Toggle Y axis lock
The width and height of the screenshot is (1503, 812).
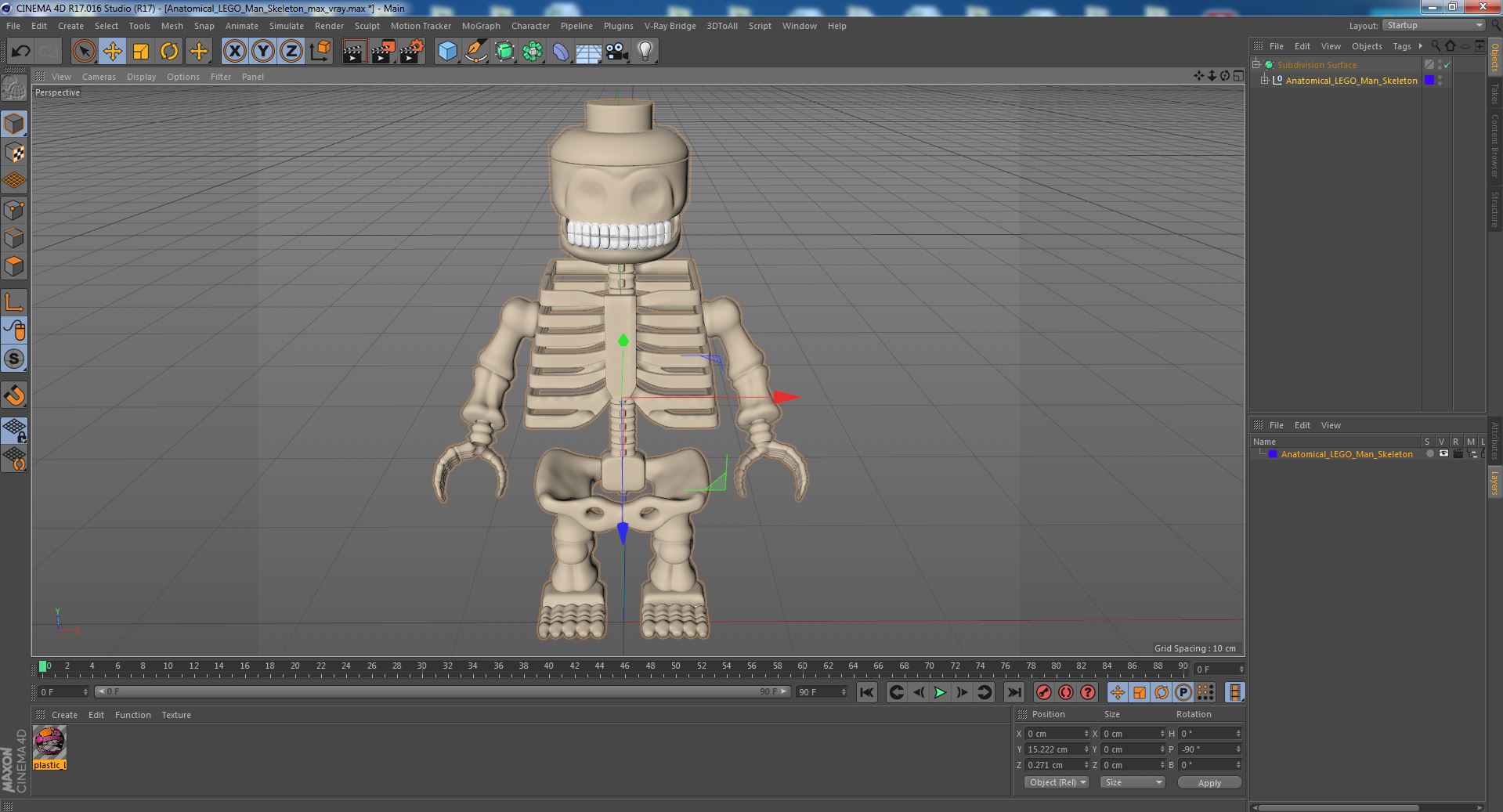(x=263, y=52)
